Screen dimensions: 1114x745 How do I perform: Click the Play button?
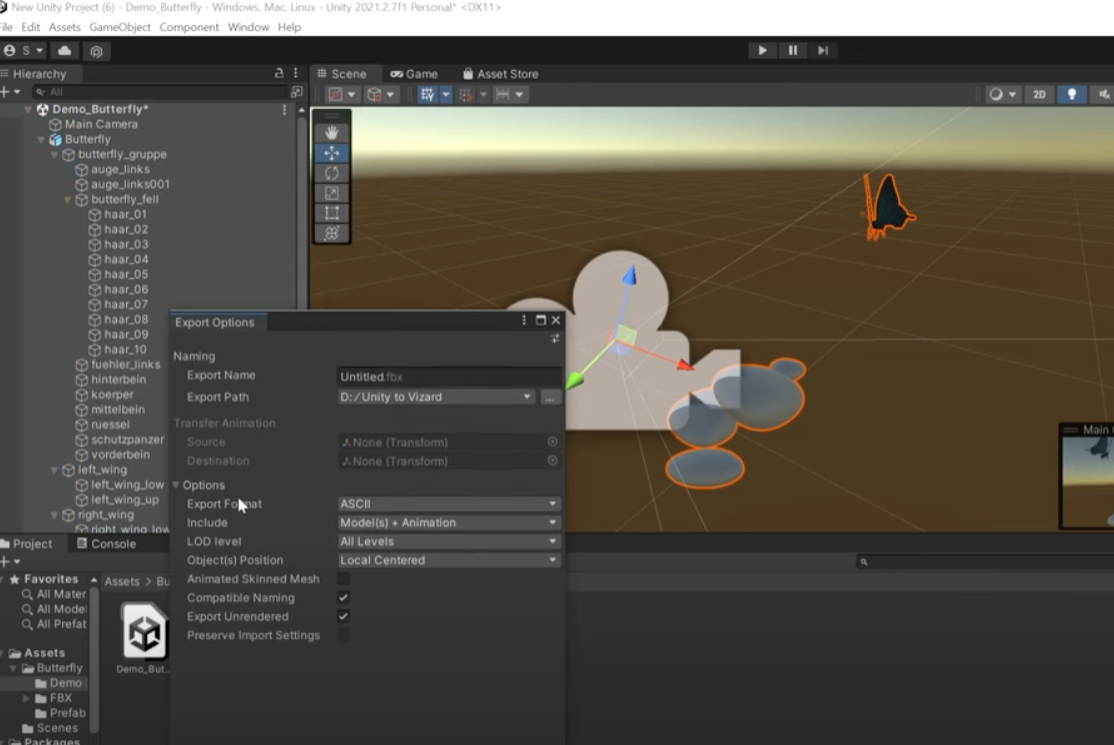(762, 50)
